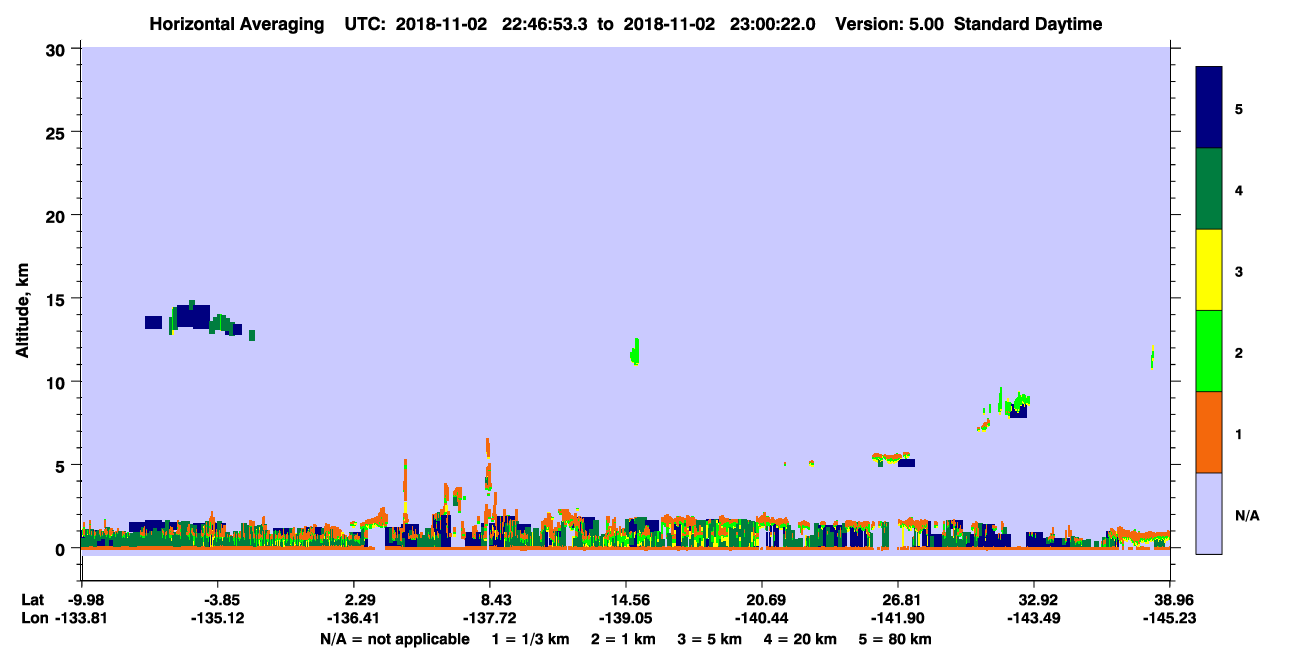The height and width of the screenshot is (667, 1300).
Task: Click the longitude label -143.49
Action: click(x=1034, y=619)
